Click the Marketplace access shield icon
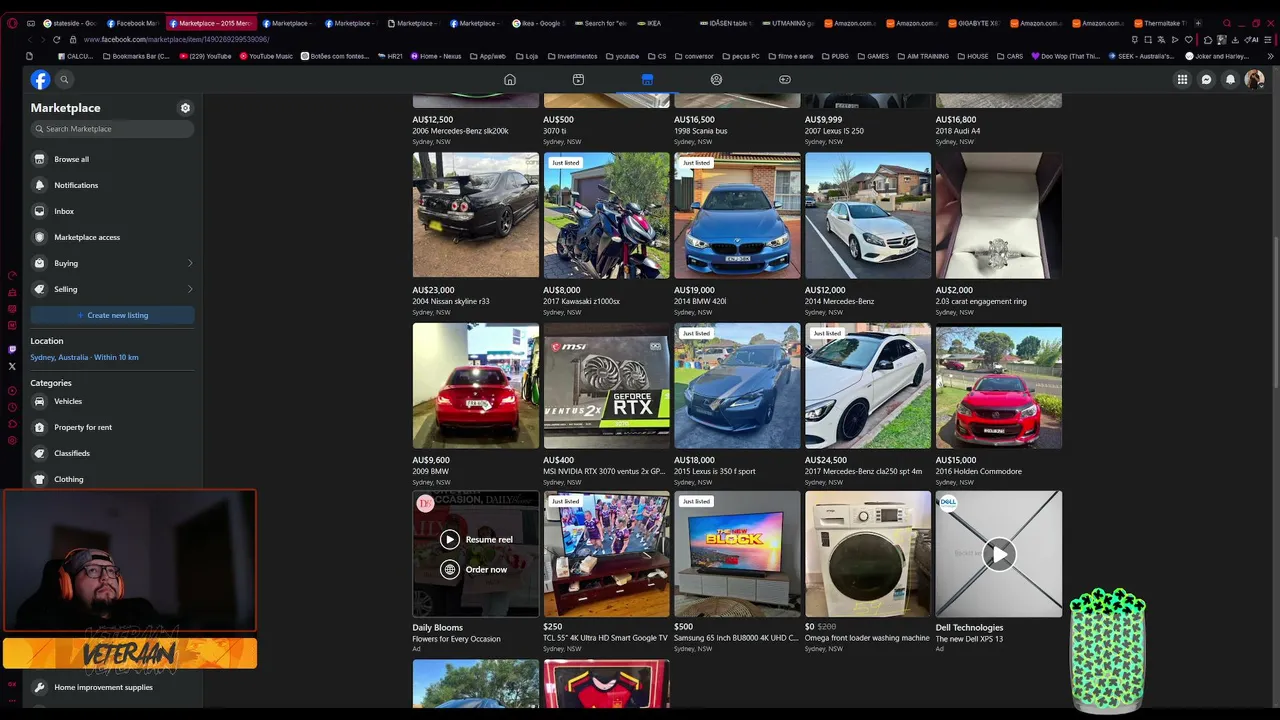This screenshot has height=720, width=1280. tap(40, 237)
